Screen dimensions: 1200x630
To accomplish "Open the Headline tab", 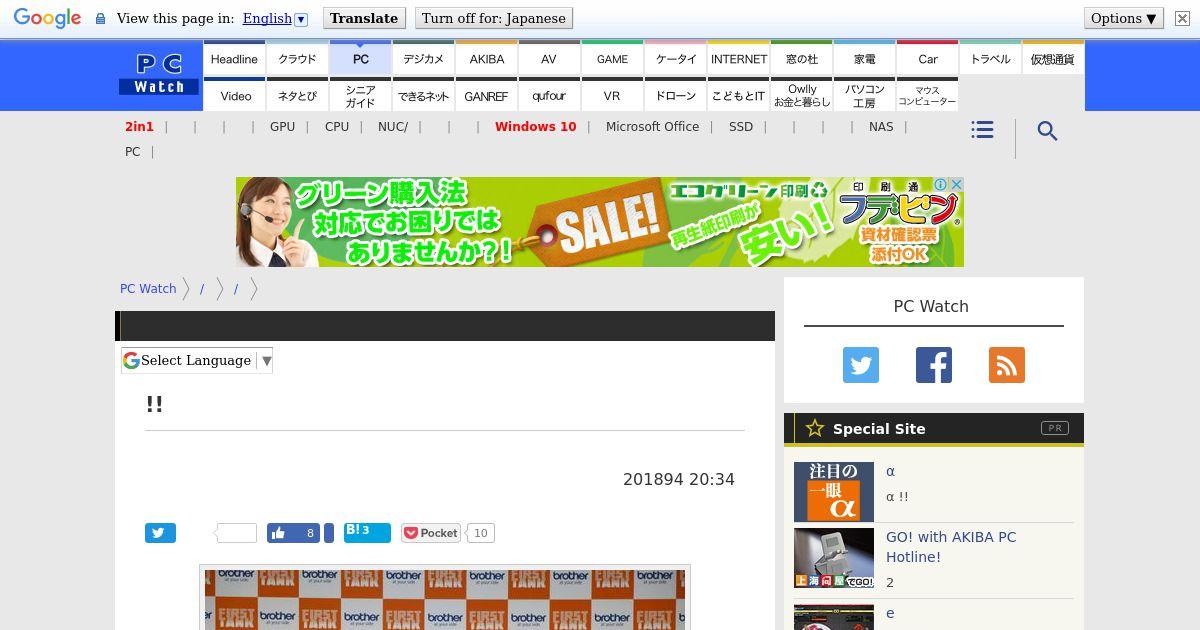I will (x=234, y=58).
